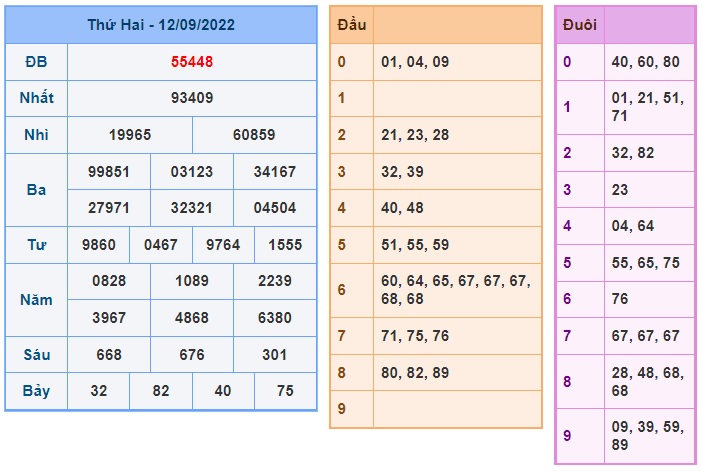Click the Bảy row label

36,391
